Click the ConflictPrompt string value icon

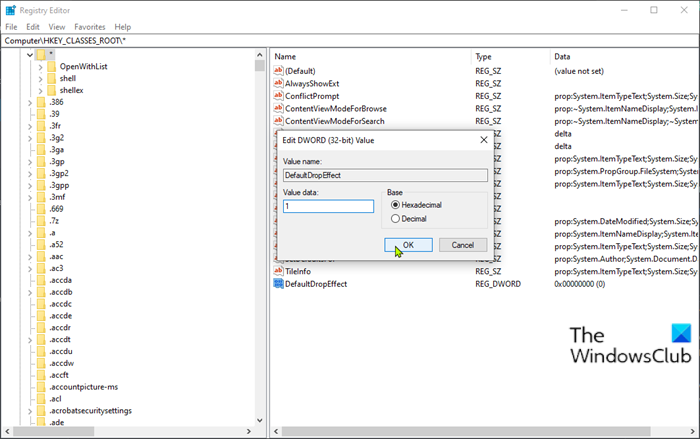pyautogui.click(x=279, y=96)
